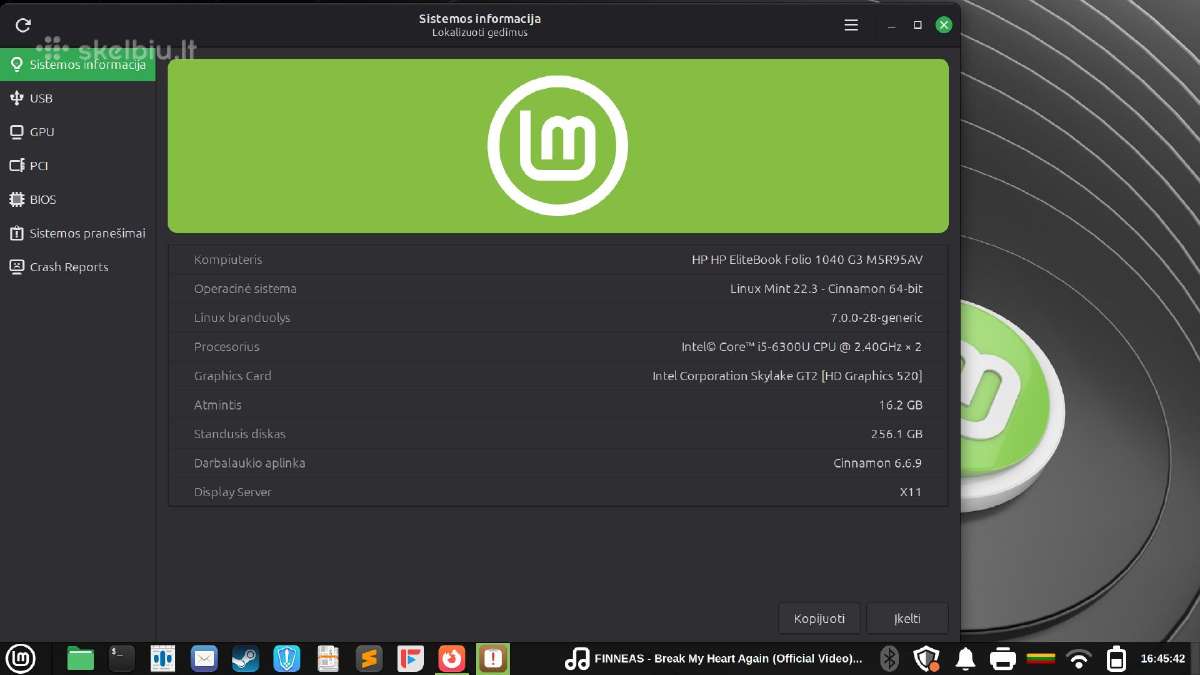Select the Darbalaukio aplinka row label

click(x=250, y=463)
